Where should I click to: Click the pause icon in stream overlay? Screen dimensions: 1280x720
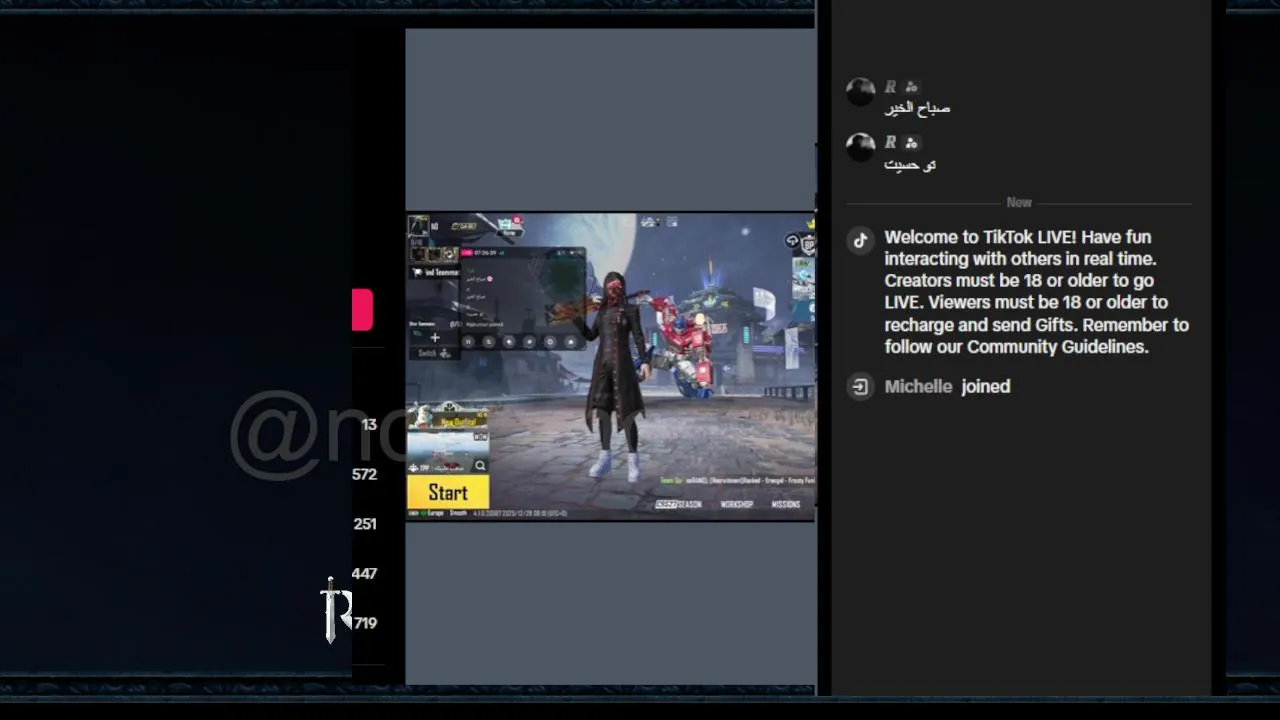point(468,341)
